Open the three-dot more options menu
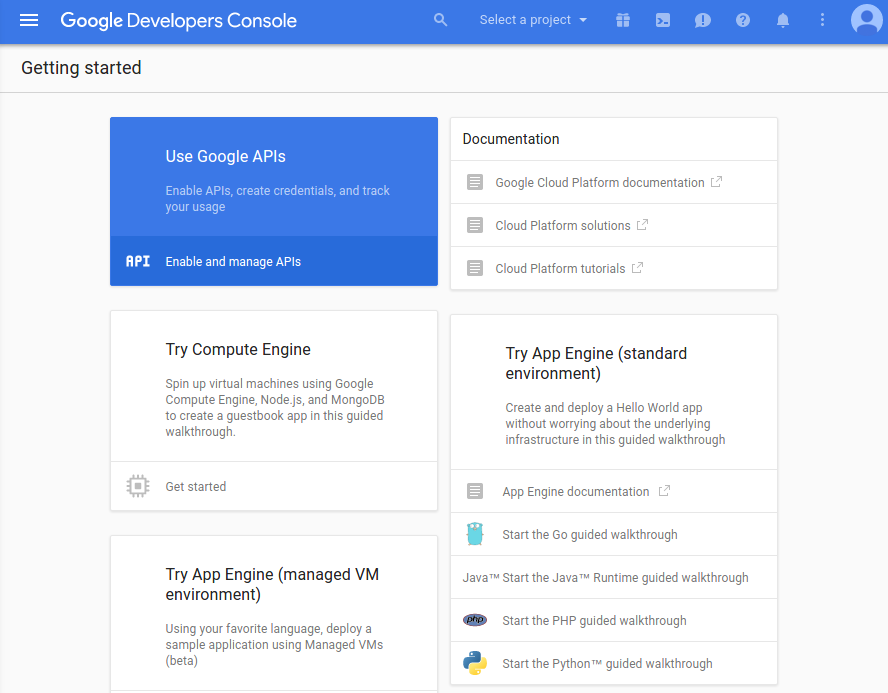This screenshot has height=693, width=888. click(x=822, y=20)
